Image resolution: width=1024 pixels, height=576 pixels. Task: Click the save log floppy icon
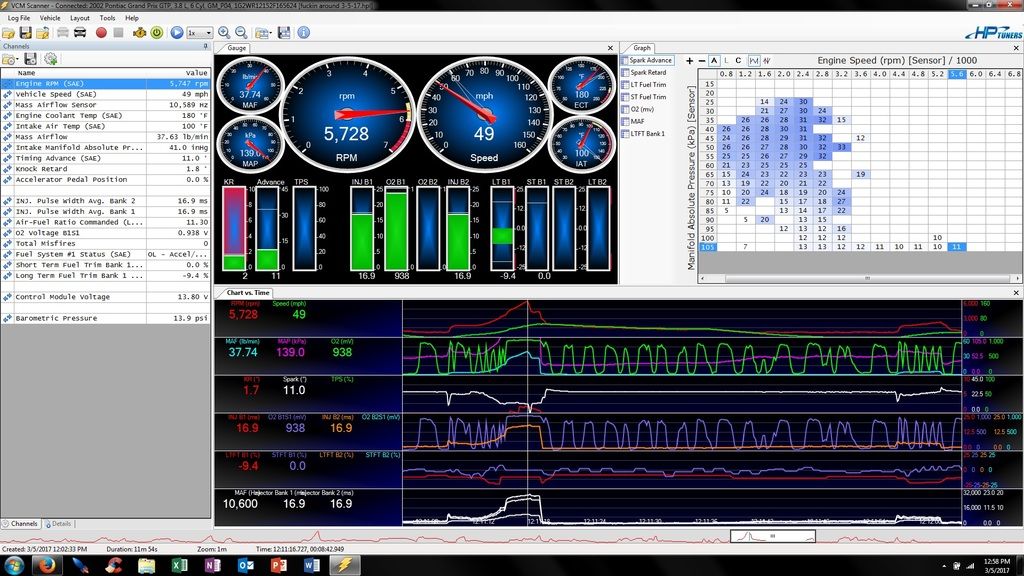(x=25, y=32)
